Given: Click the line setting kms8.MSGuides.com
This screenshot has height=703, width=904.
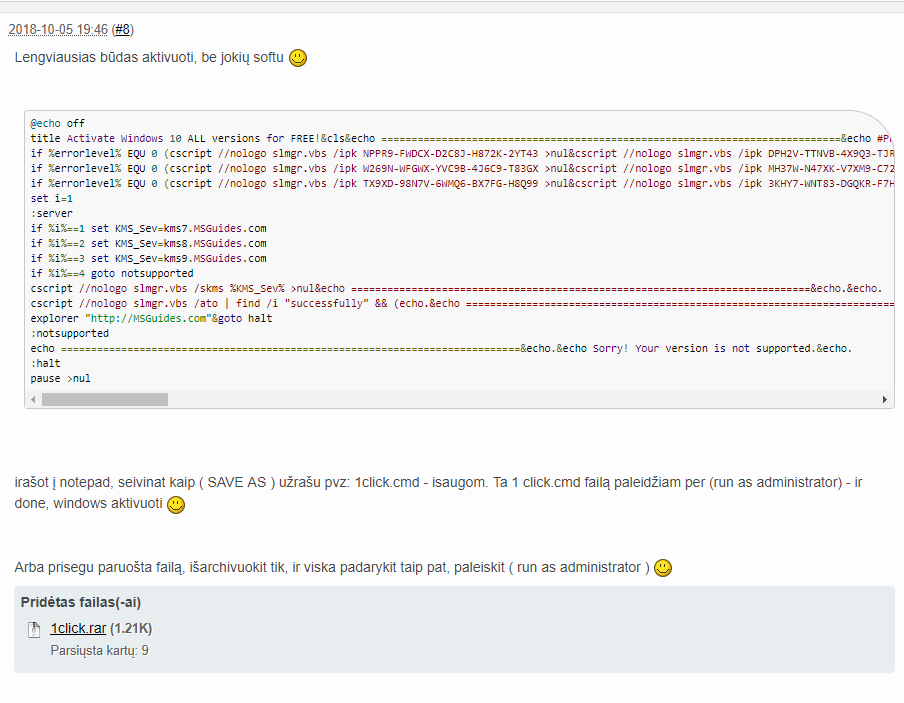Looking at the screenshot, I should coord(149,243).
